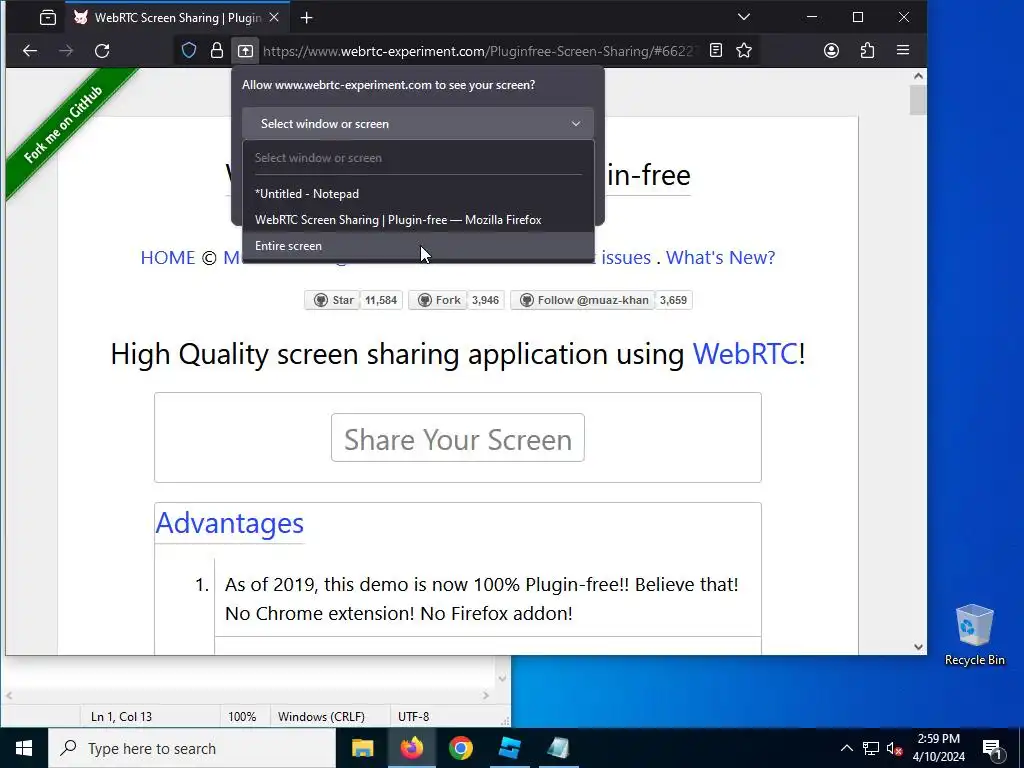Choose Entire screen option
Viewport: 1024px width, 768px height.
point(418,246)
